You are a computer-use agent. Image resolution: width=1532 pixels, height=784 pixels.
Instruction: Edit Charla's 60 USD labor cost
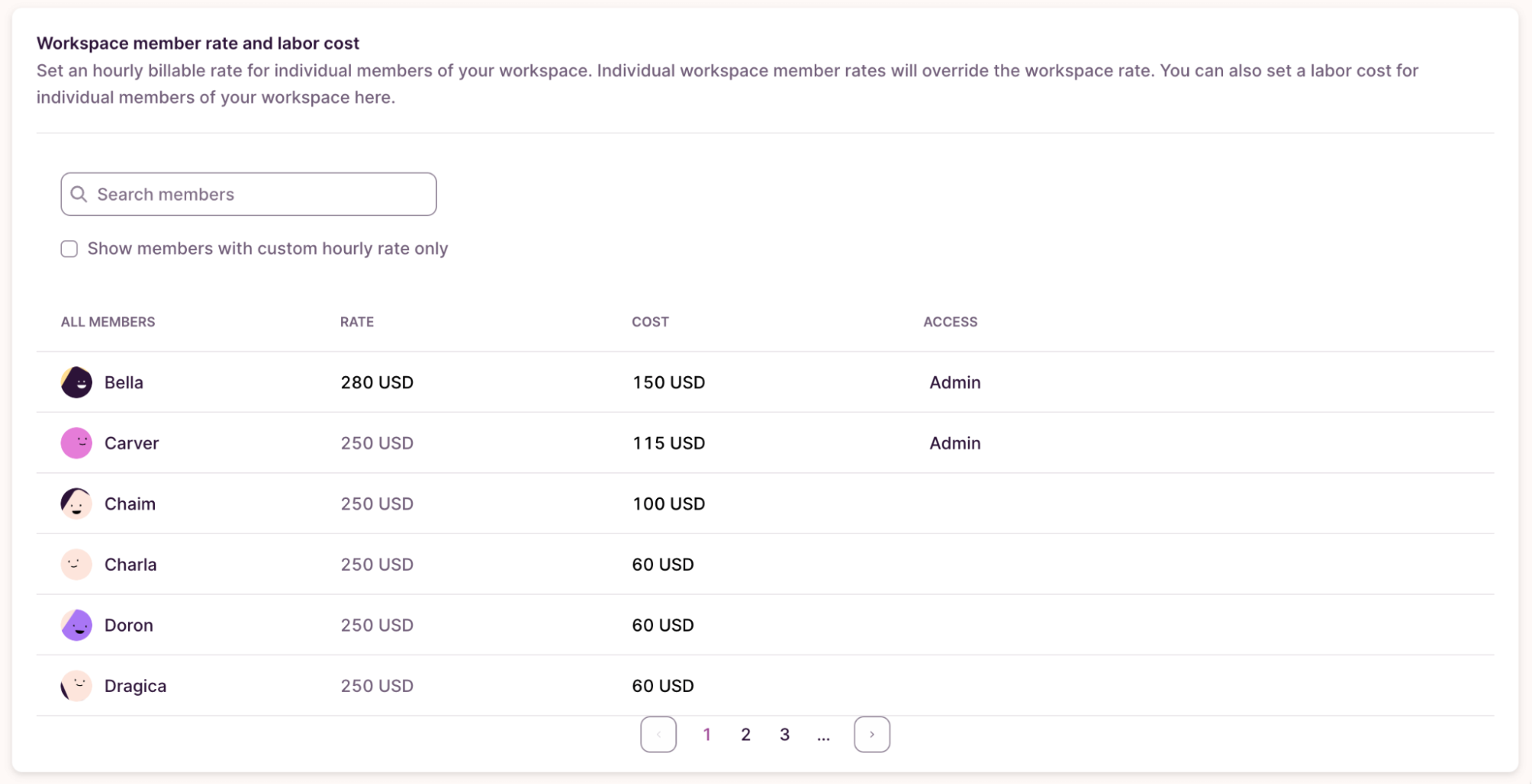663,564
